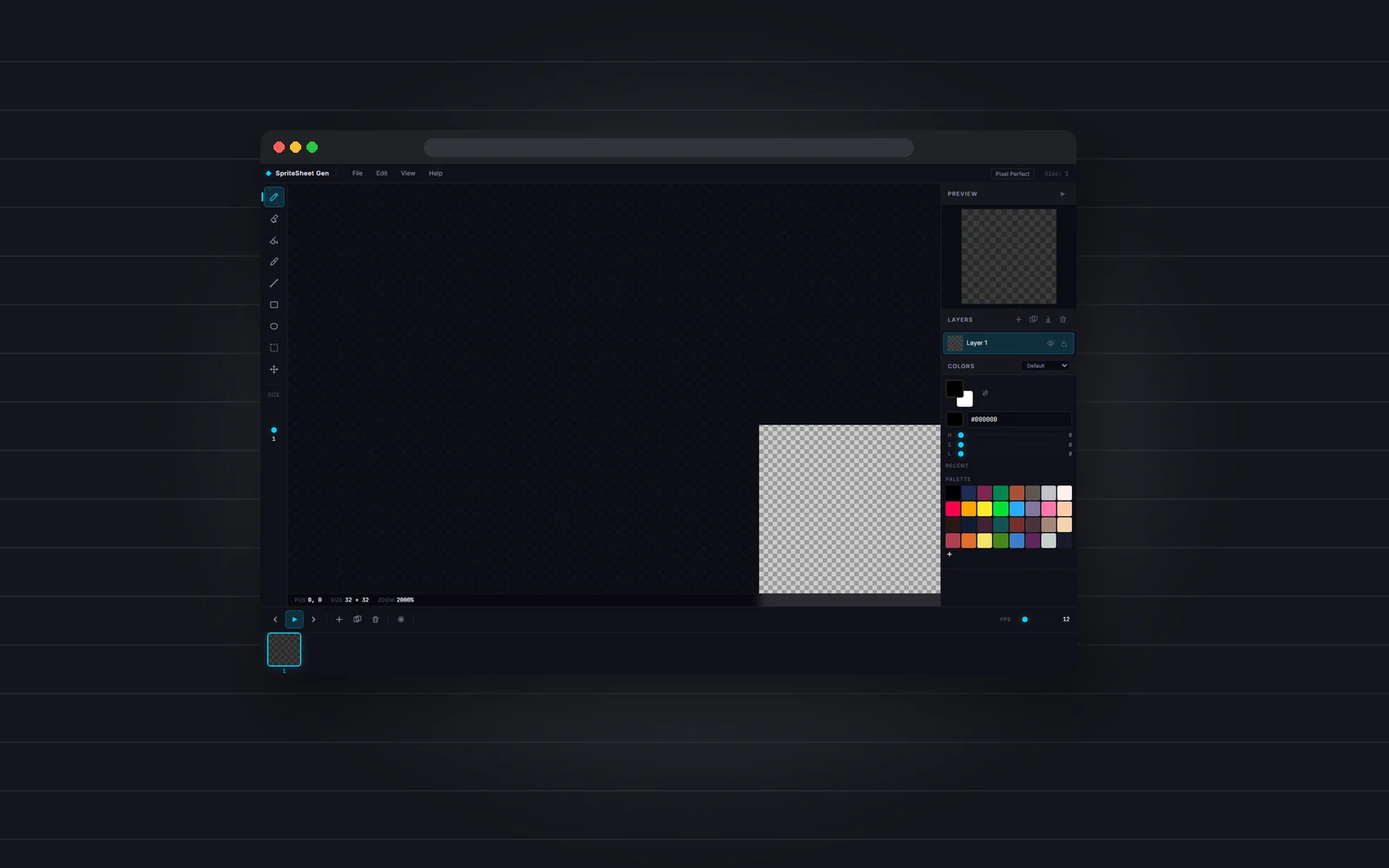Toggle Layer 1 visibility eye
Image resolution: width=1389 pixels, height=868 pixels.
point(1050,344)
